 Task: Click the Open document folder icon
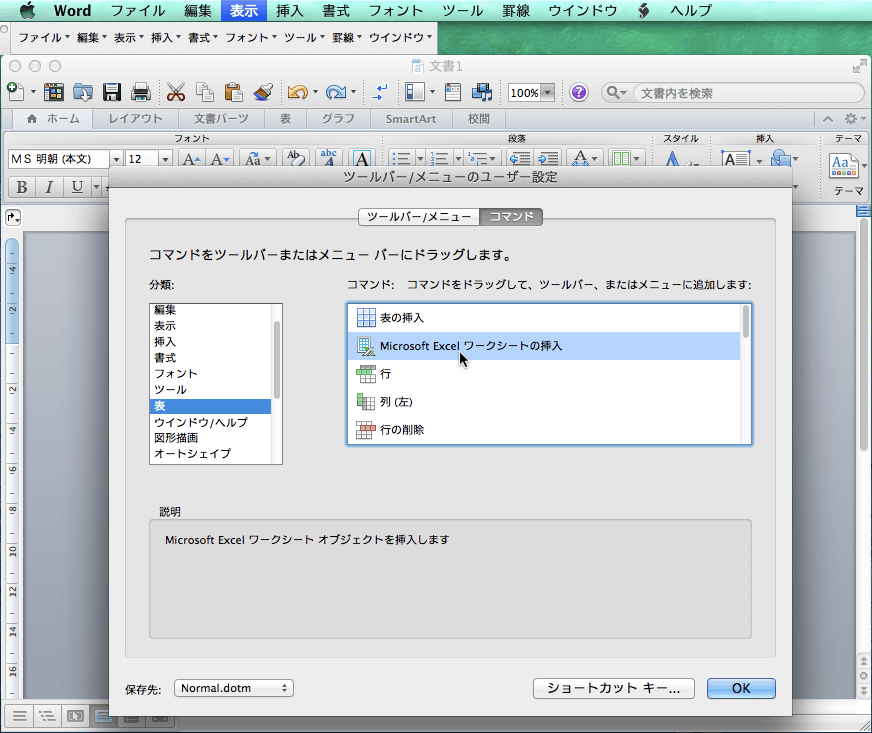click(x=83, y=92)
